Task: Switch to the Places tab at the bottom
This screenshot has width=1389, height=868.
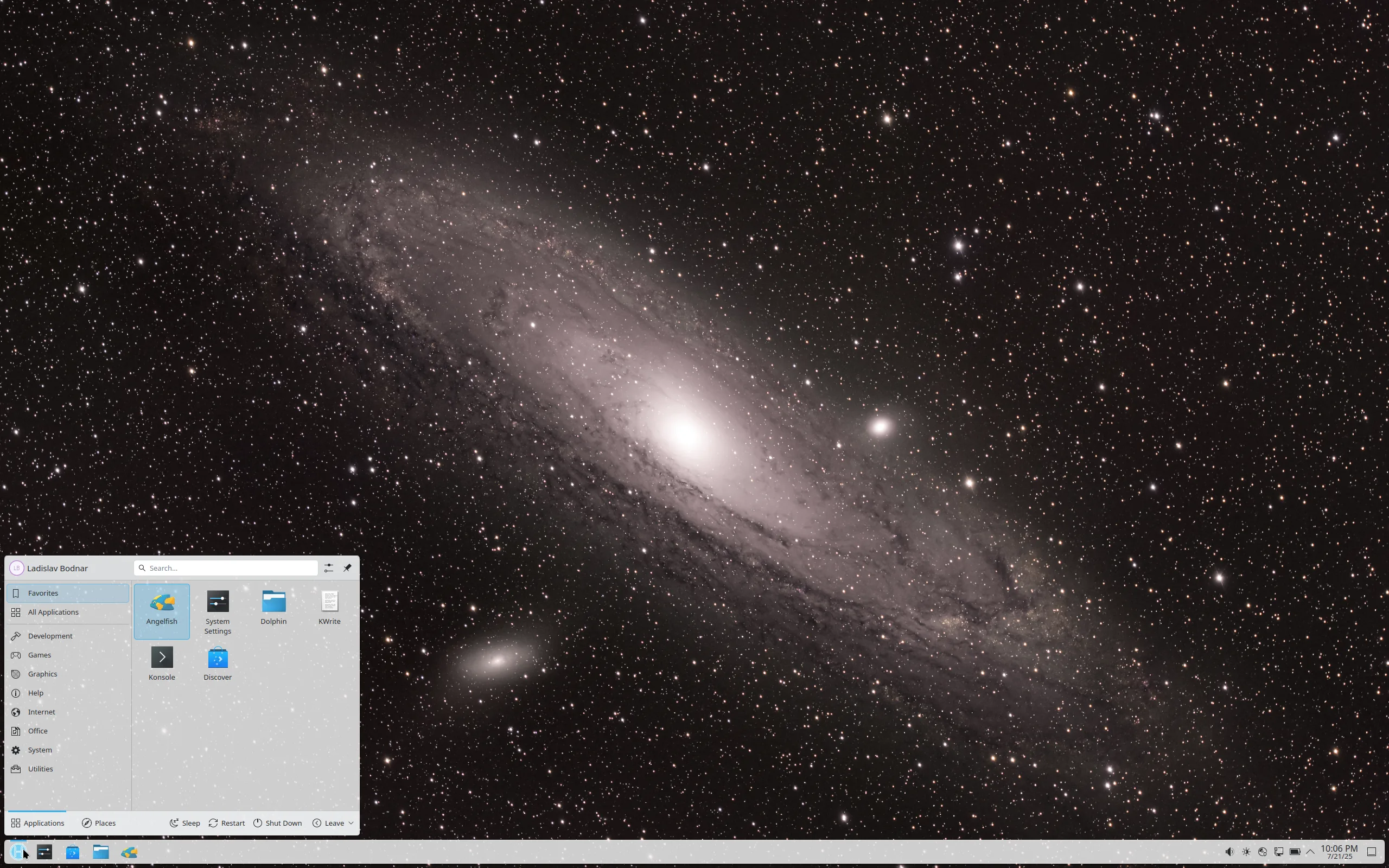Action: point(98,822)
